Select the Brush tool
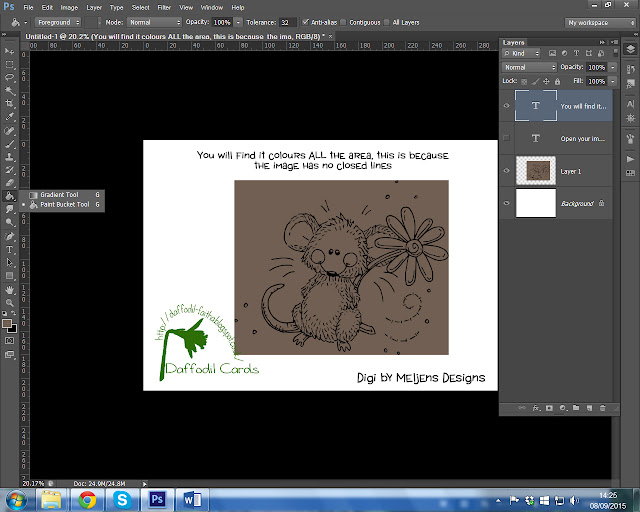 click(9, 144)
